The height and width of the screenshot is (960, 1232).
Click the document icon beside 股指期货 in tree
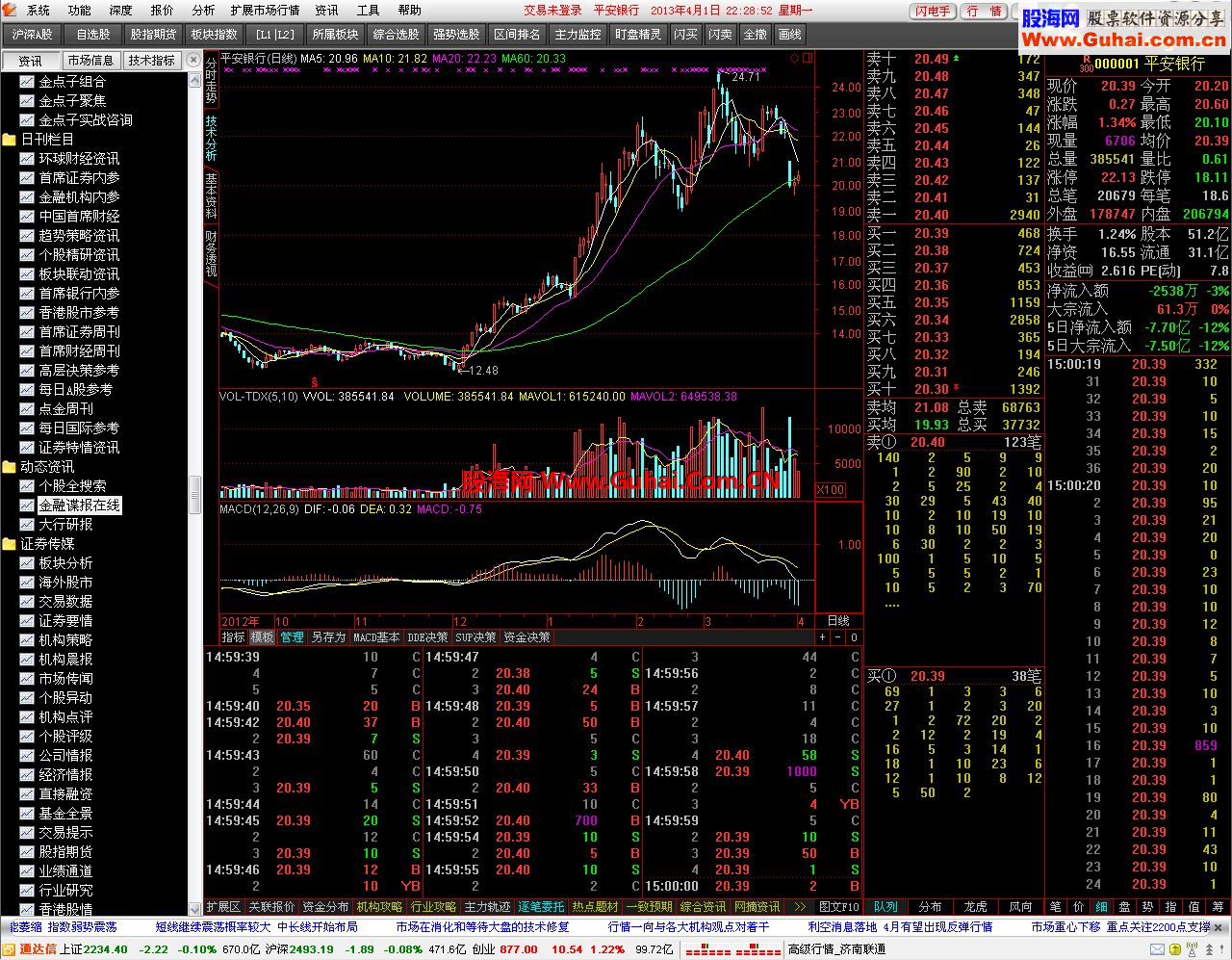[x=27, y=852]
